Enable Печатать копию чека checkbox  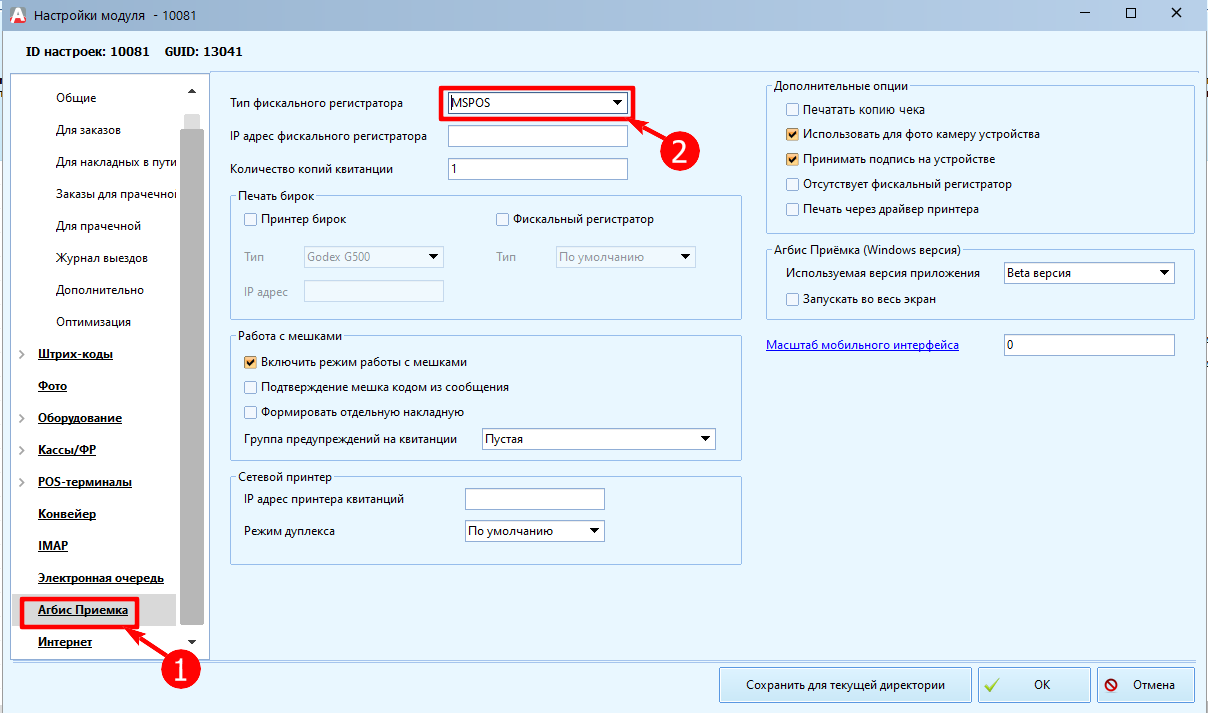(x=793, y=110)
